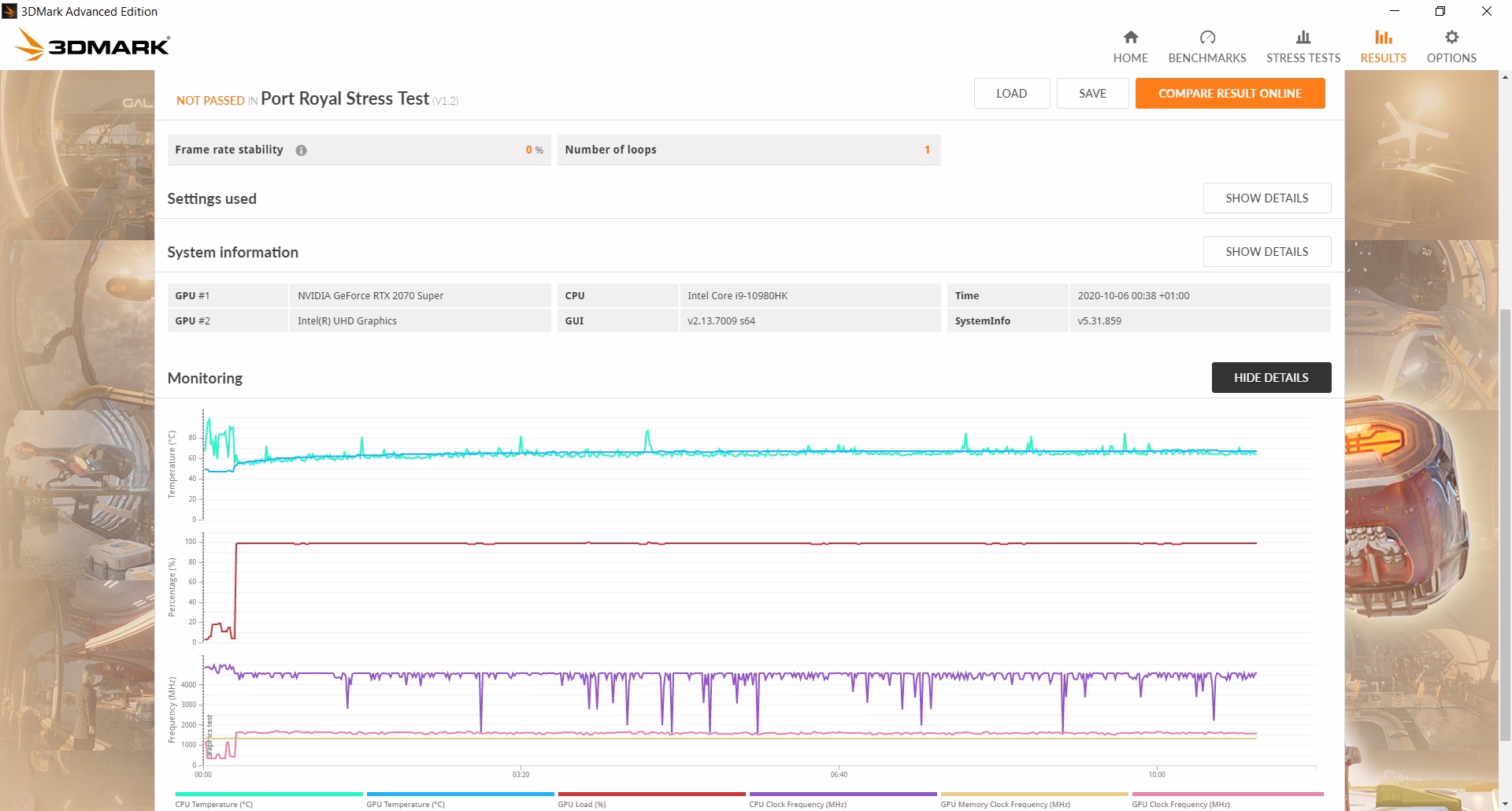This screenshot has height=811, width=1512.
Task: Select Intel Core i9-10980HK text
Action: [x=737, y=295]
